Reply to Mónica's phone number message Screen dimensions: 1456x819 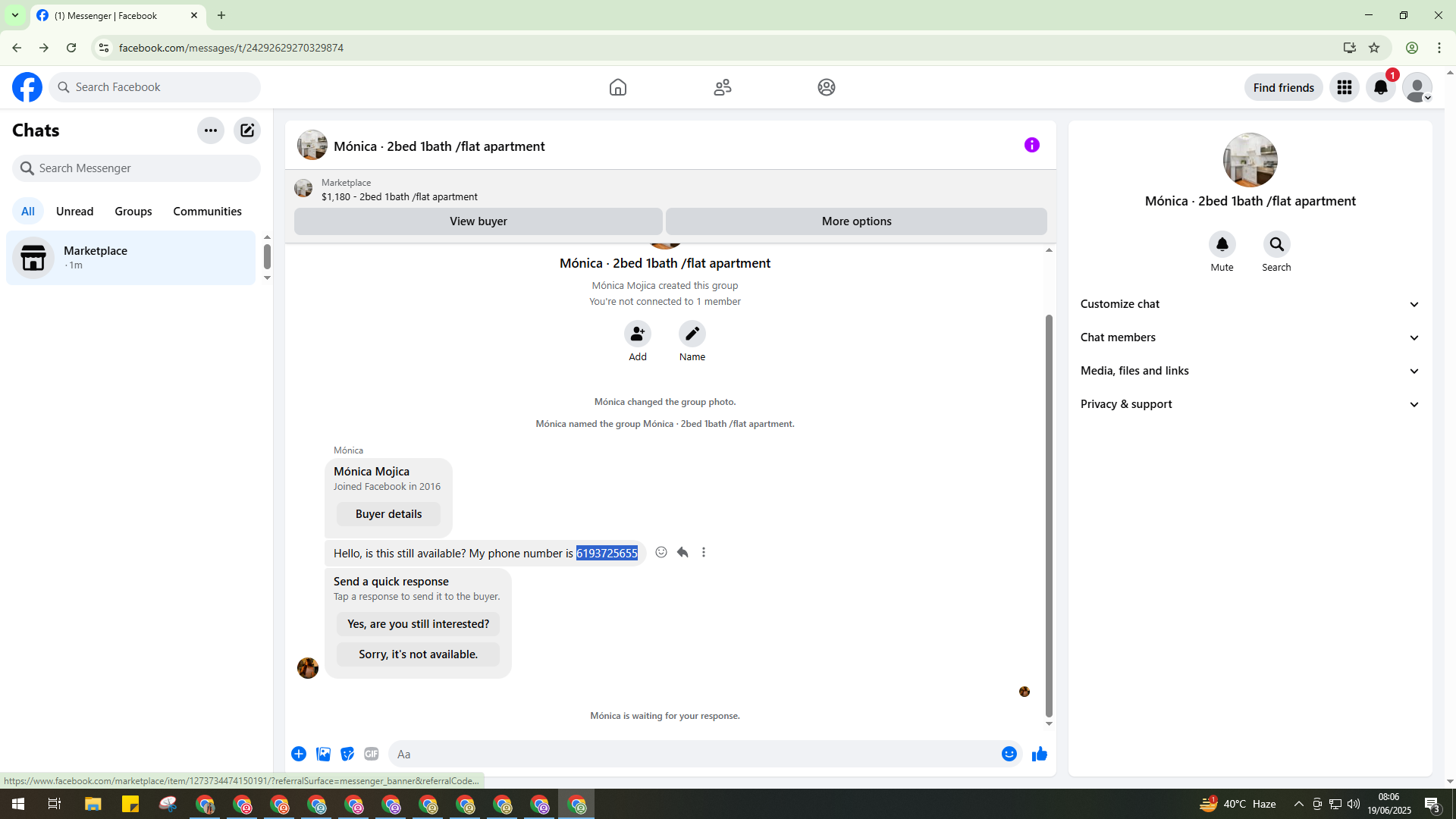pyautogui.click(x=682, y=552)
